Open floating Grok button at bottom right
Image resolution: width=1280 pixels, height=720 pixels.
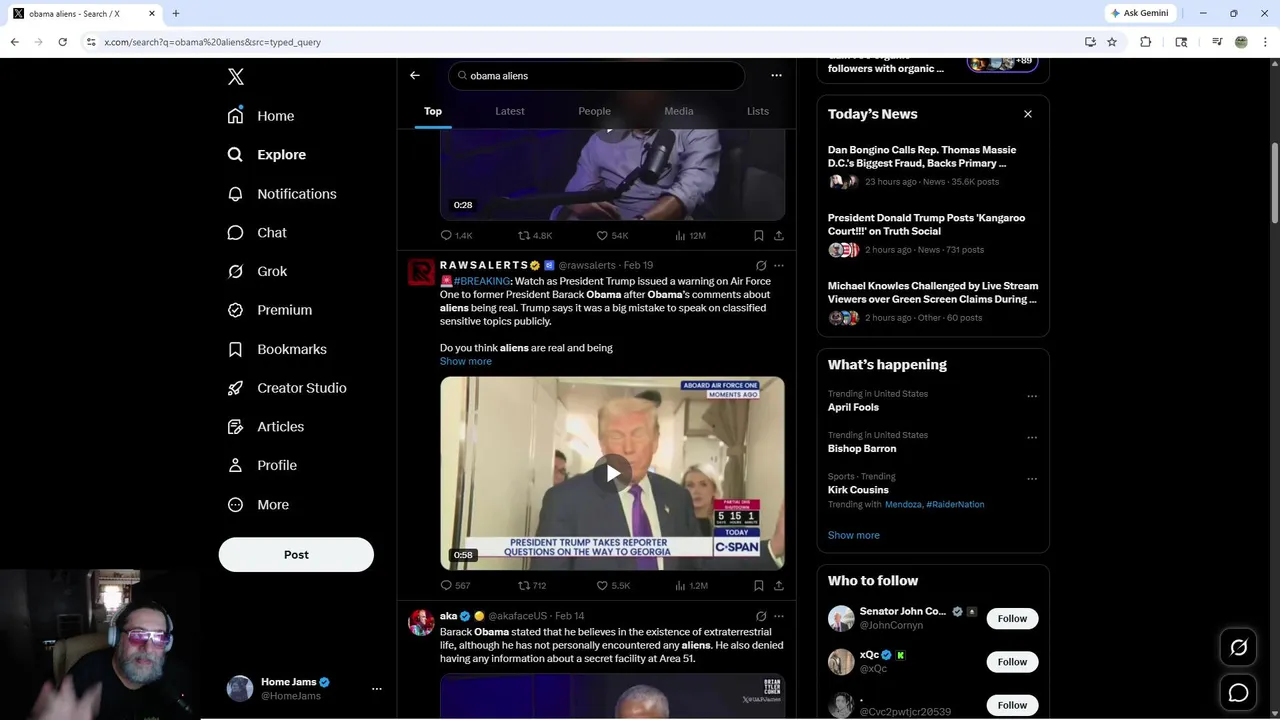coord(1238,648)
